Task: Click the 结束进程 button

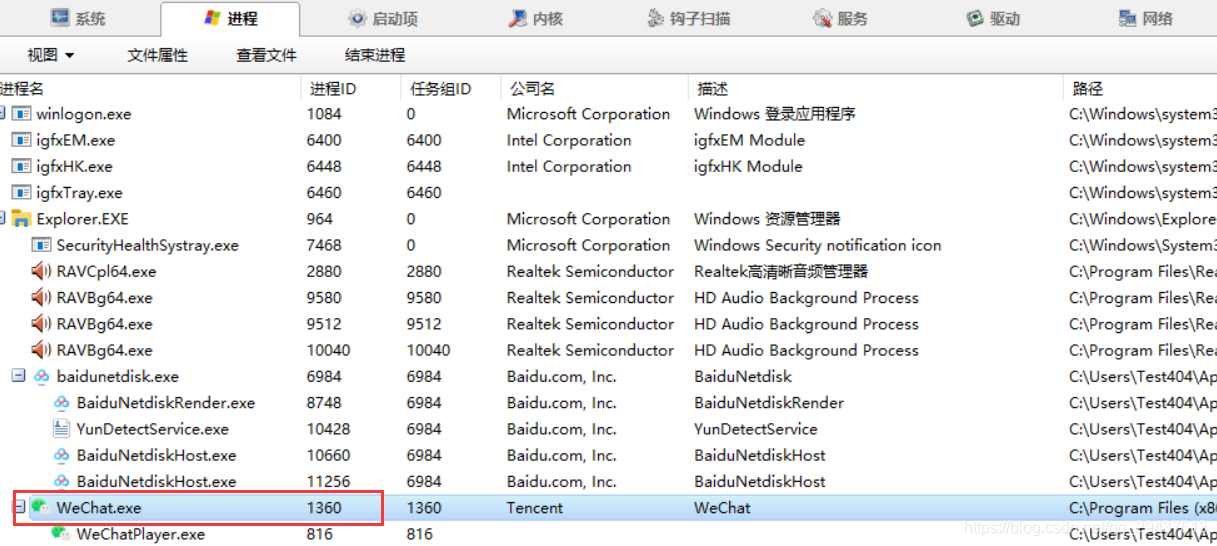Action: click(375, 55)
